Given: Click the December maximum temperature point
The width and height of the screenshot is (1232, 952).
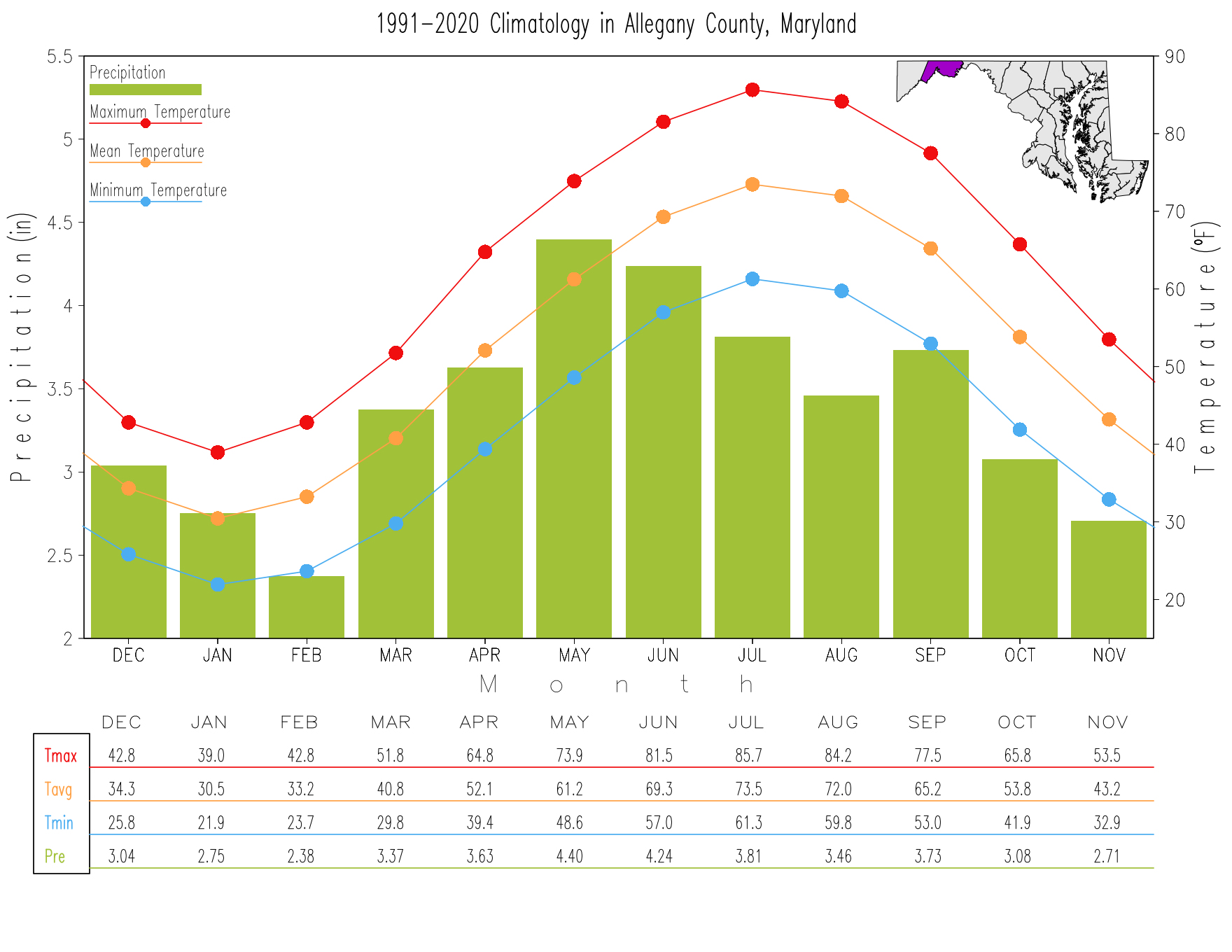Looking at the screenshot, I should 129,423.
